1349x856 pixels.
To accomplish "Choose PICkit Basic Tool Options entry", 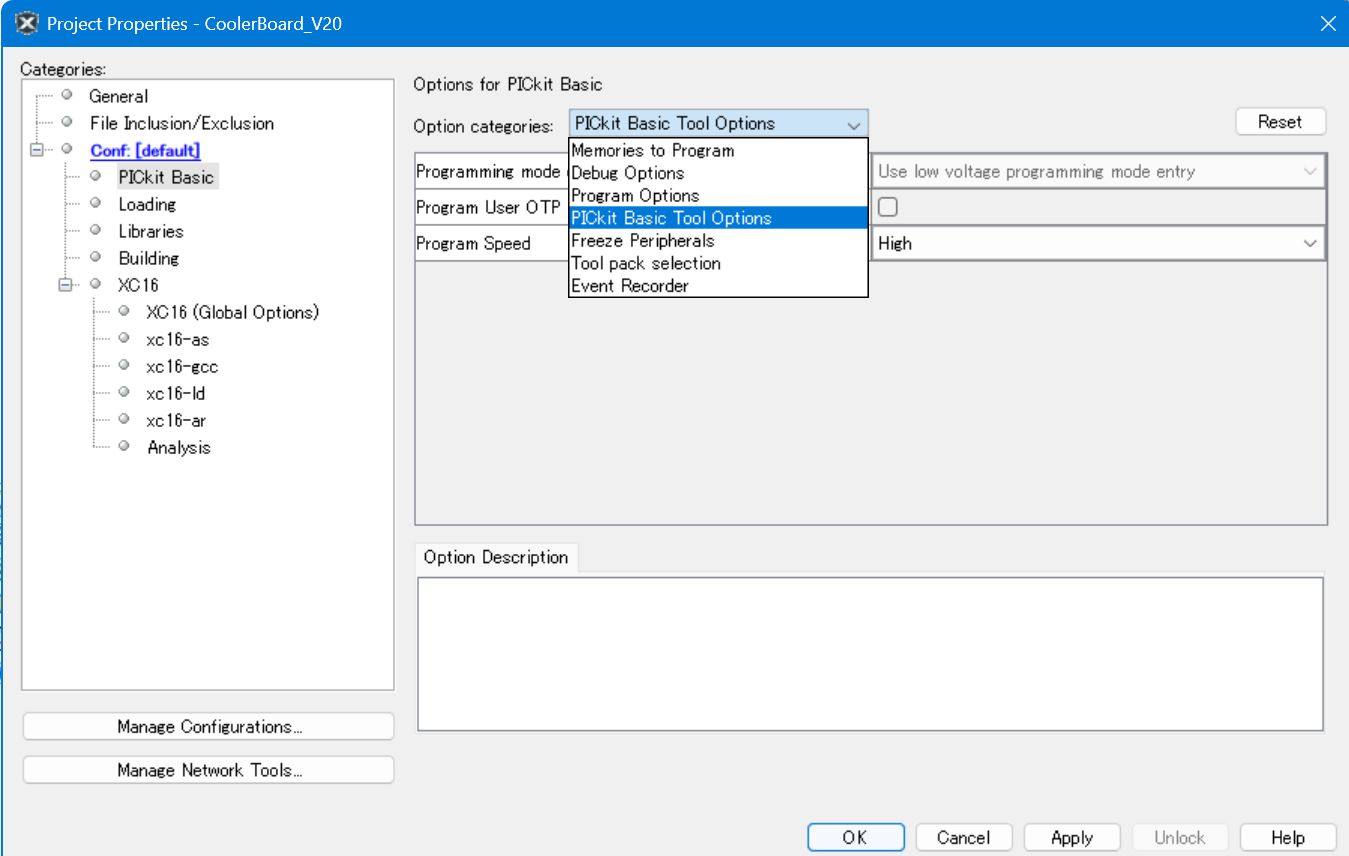I will tap(718, 218).
